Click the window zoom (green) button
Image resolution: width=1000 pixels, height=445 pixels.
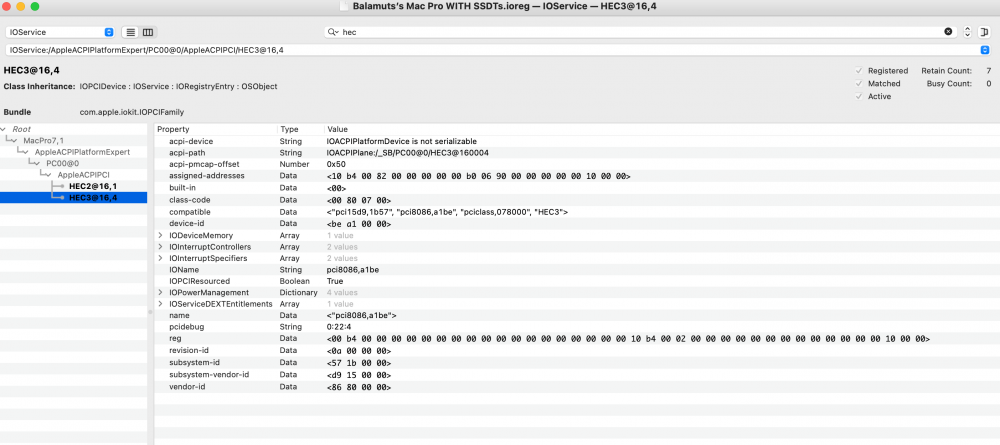click(34, 6)
